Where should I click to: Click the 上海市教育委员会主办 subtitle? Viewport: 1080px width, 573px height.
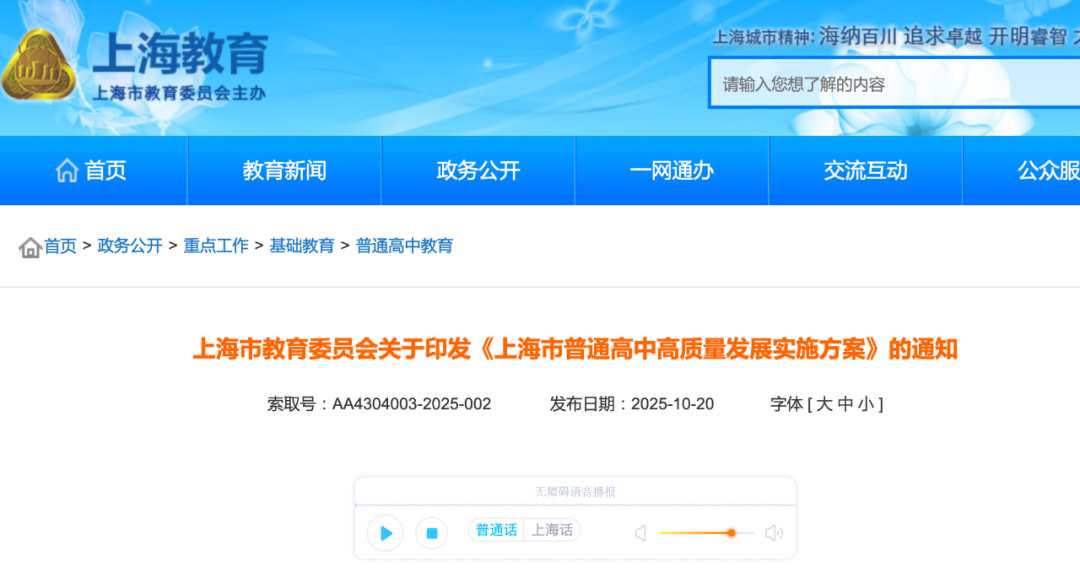[179, 93]
